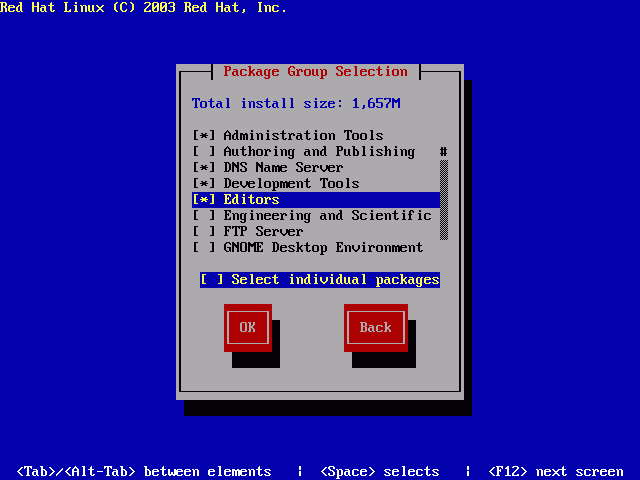Toggle the Administration Tools checkbox
This screenshot has width=640, height=480.
(203, 136)
